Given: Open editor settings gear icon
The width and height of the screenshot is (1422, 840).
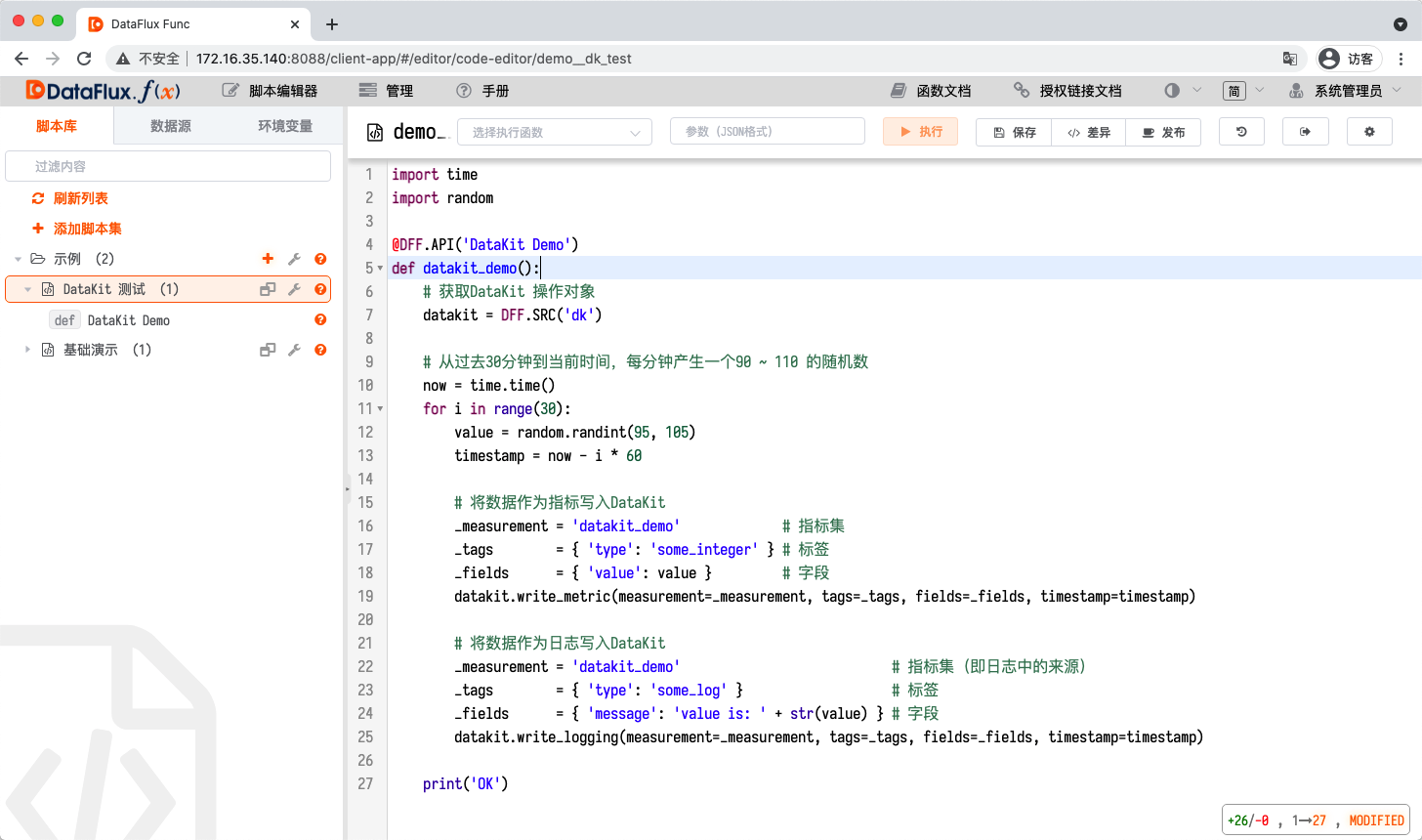Looking at the screenshot, I should (x=1369, y=131).
